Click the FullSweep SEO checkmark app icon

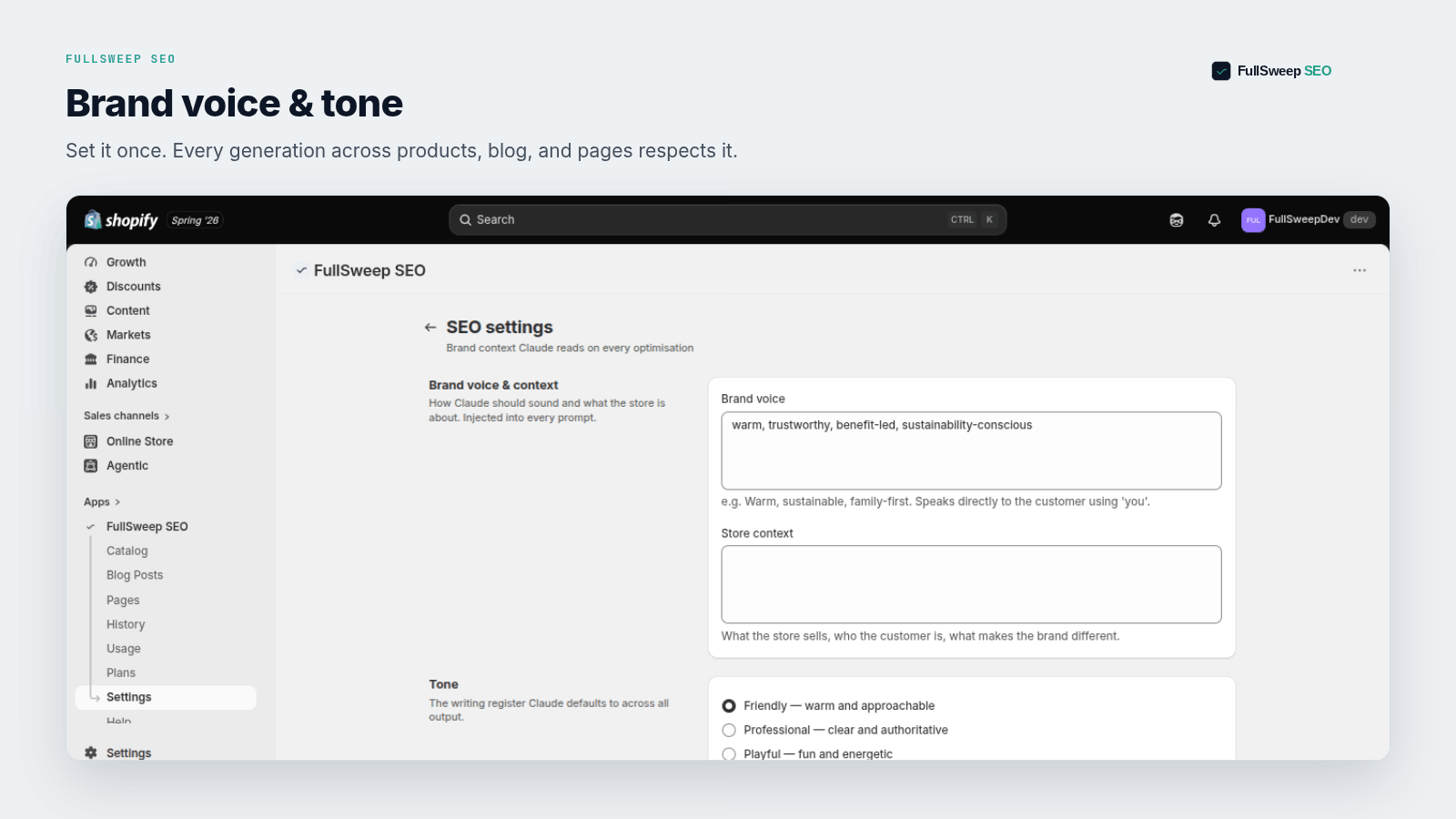pyautogui.click(x=301, y=270)
